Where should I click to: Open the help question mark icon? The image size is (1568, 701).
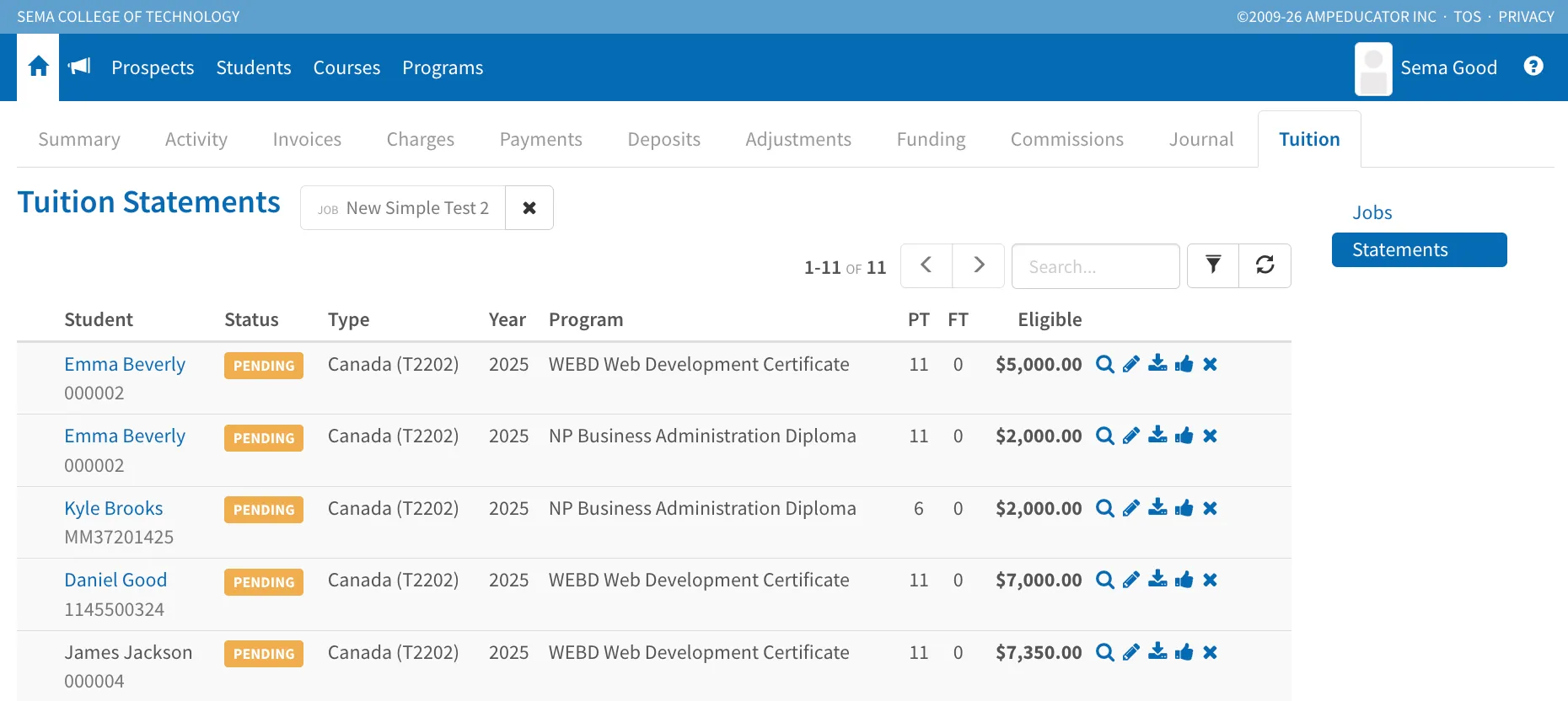coord(1533,67)
